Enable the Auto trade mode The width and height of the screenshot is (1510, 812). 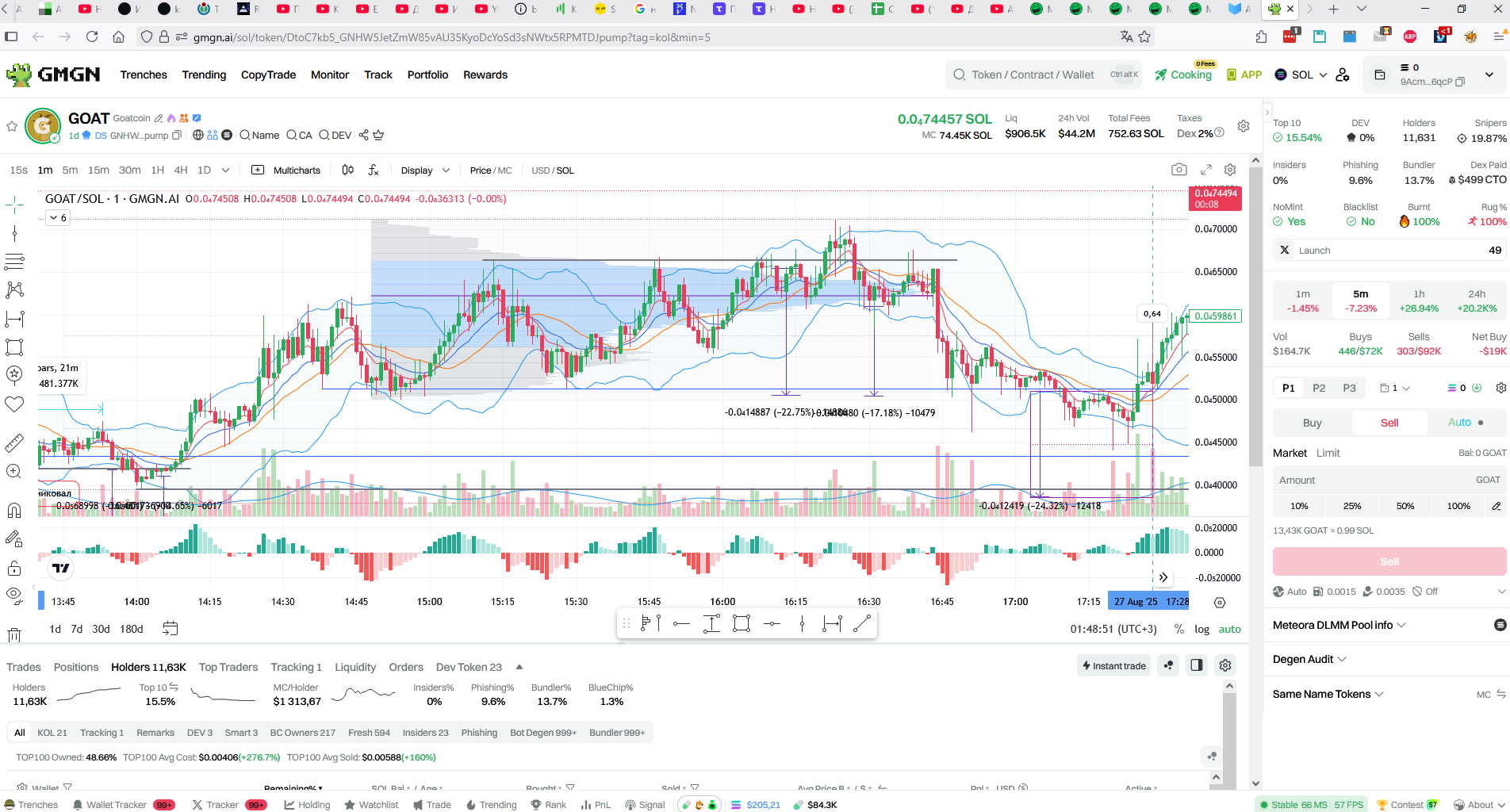point(1466,423)
